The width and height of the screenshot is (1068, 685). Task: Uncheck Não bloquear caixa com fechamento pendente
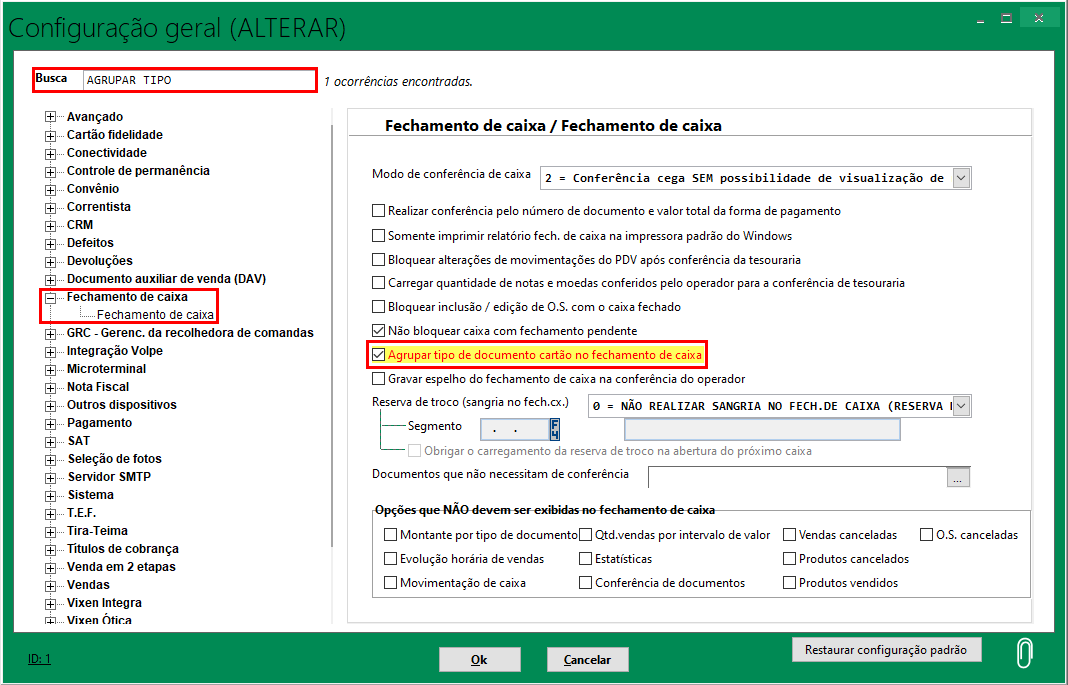click(378, 330)
